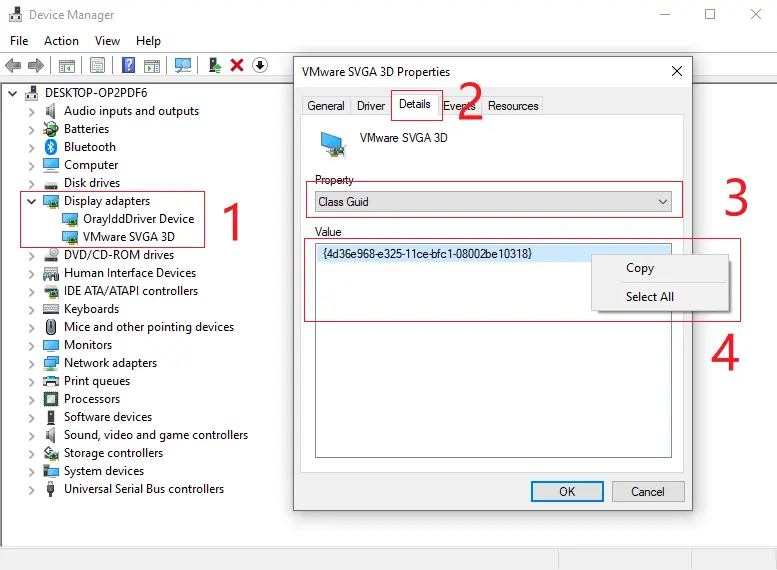777x570 pixels.
Task: Switch to the Details tab
Action: [415, 104]
